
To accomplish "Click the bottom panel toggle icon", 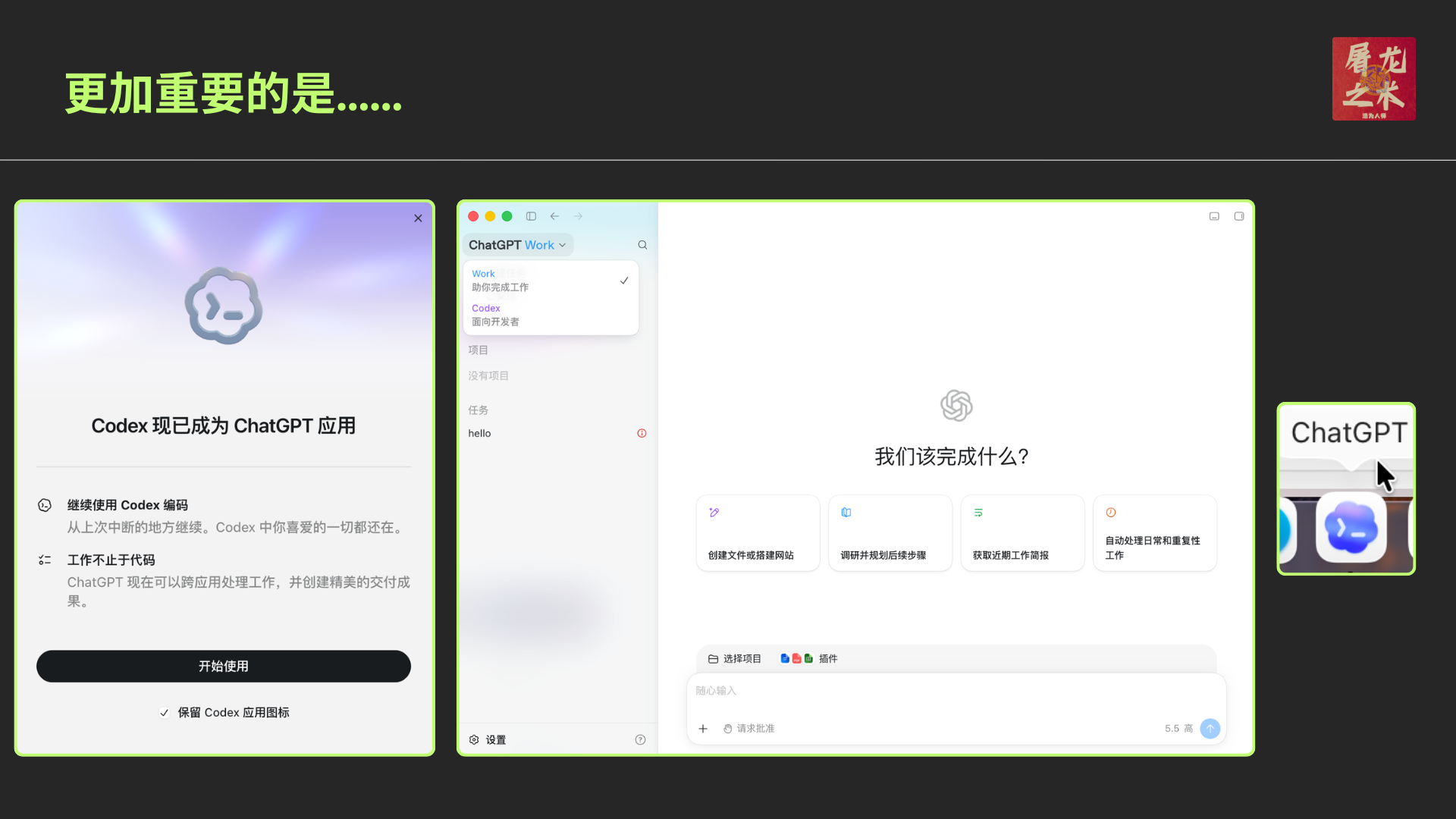I will tap(1214, 216).
